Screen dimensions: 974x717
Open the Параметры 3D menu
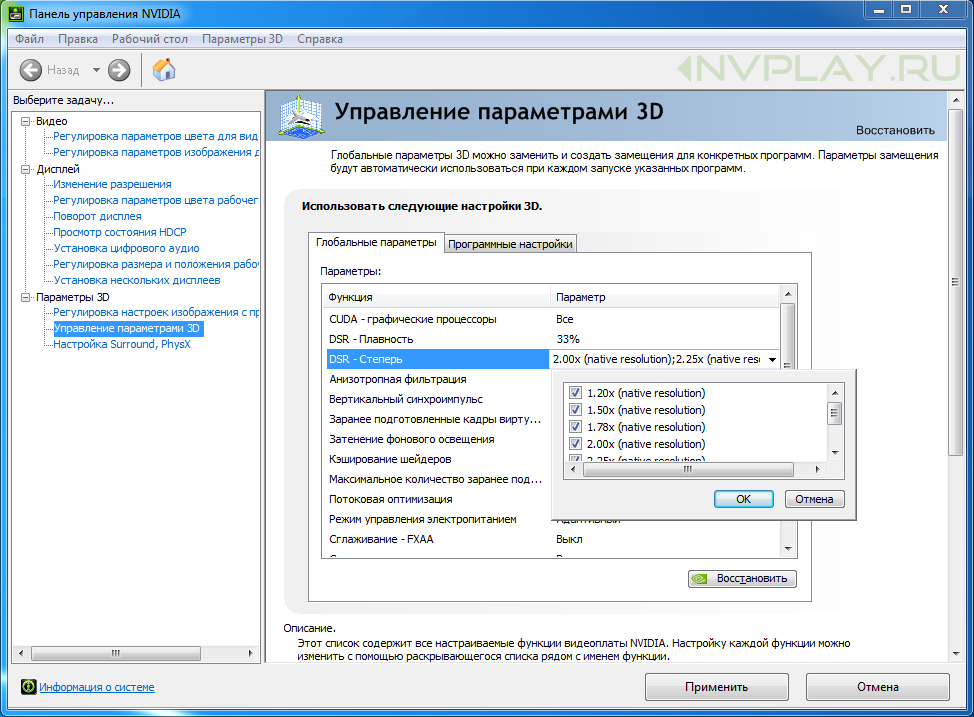(242, 39)
